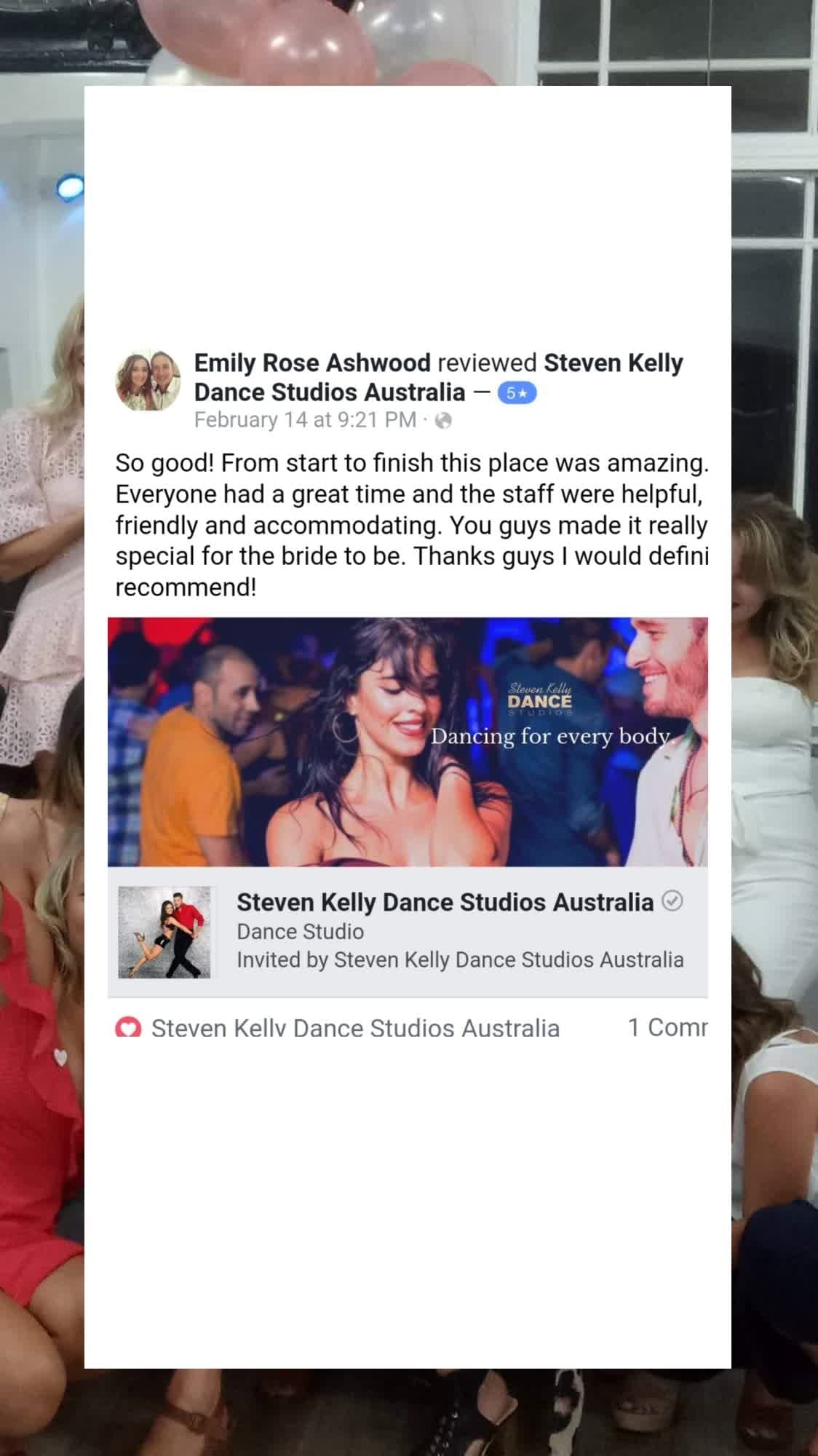
Task: Click the white area below the review
Action: coord(408,1201)
